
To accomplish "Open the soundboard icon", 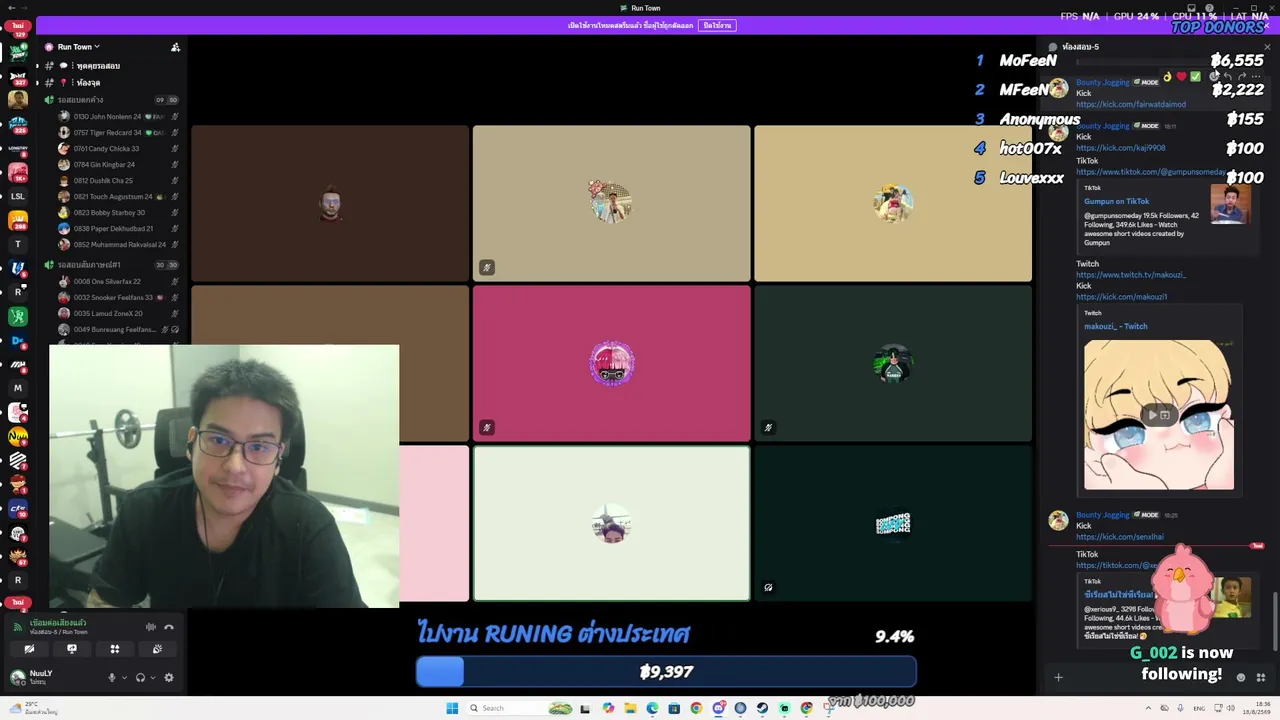I will (x=157, y=649).
